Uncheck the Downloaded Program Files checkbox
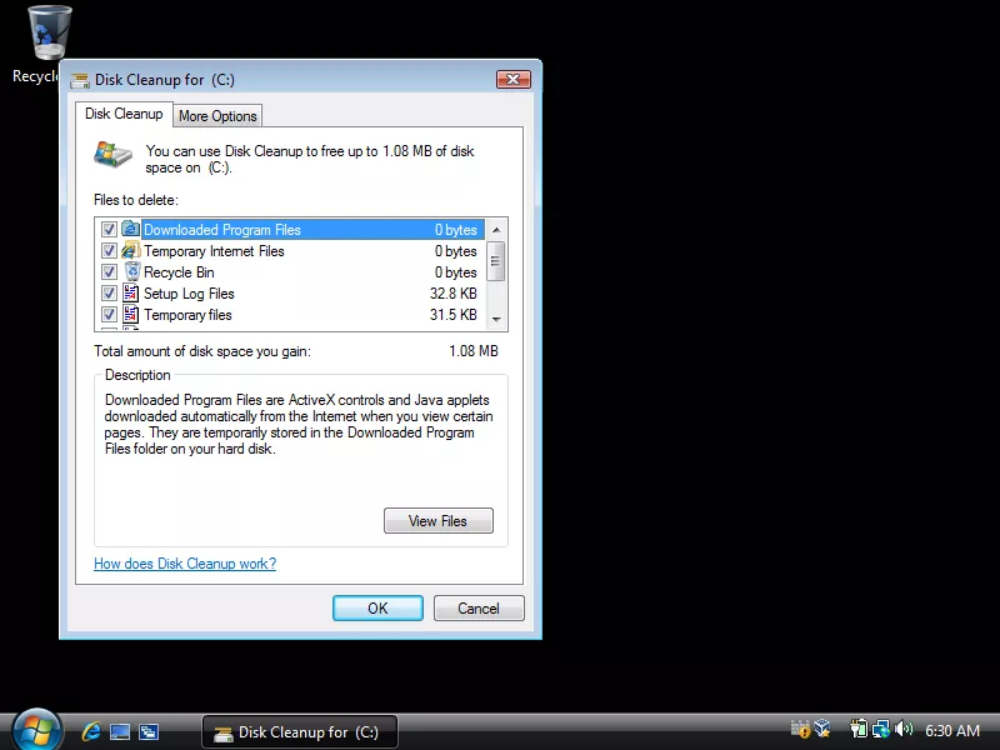The image size is (1000, 750). tap(109, 230)
